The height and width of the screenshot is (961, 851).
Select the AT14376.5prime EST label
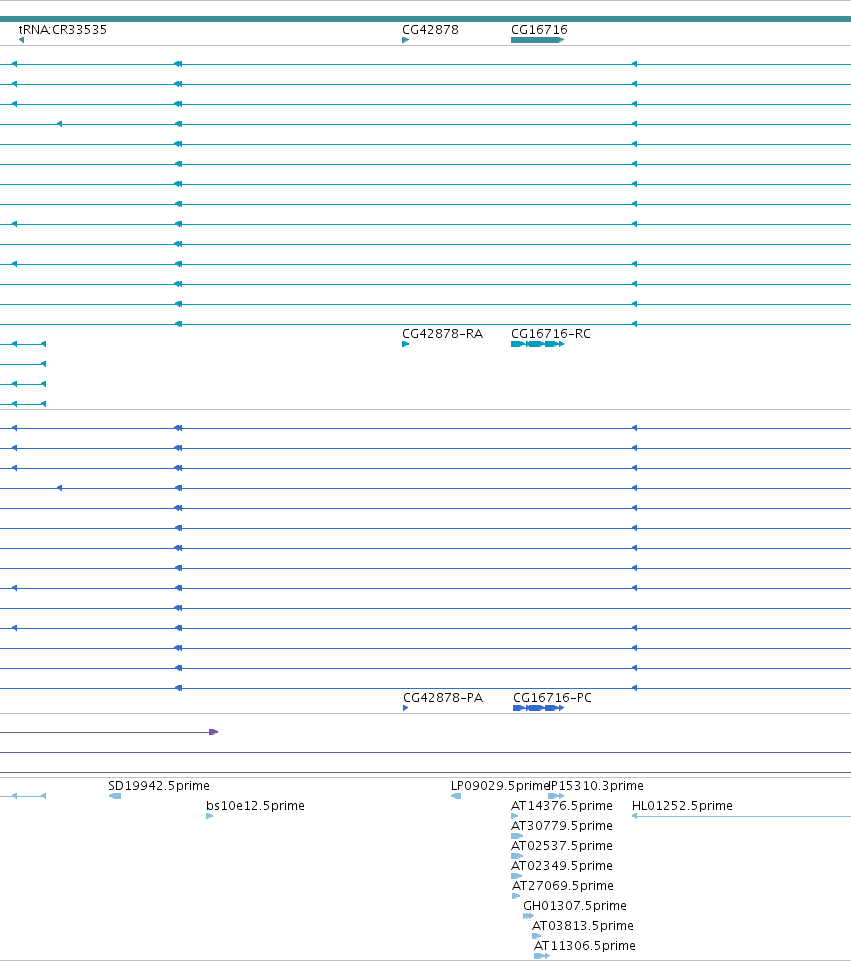pos(562,806)
